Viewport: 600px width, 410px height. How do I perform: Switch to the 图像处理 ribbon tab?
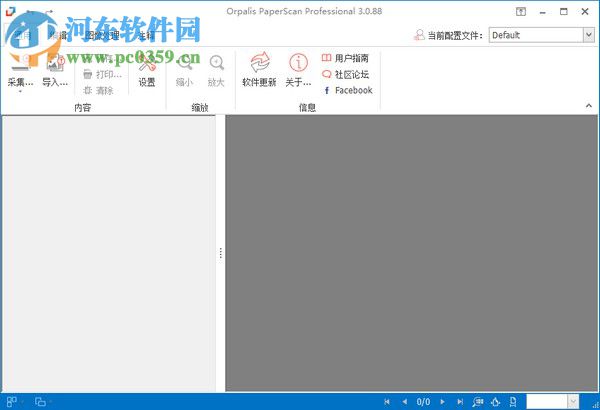102,36
